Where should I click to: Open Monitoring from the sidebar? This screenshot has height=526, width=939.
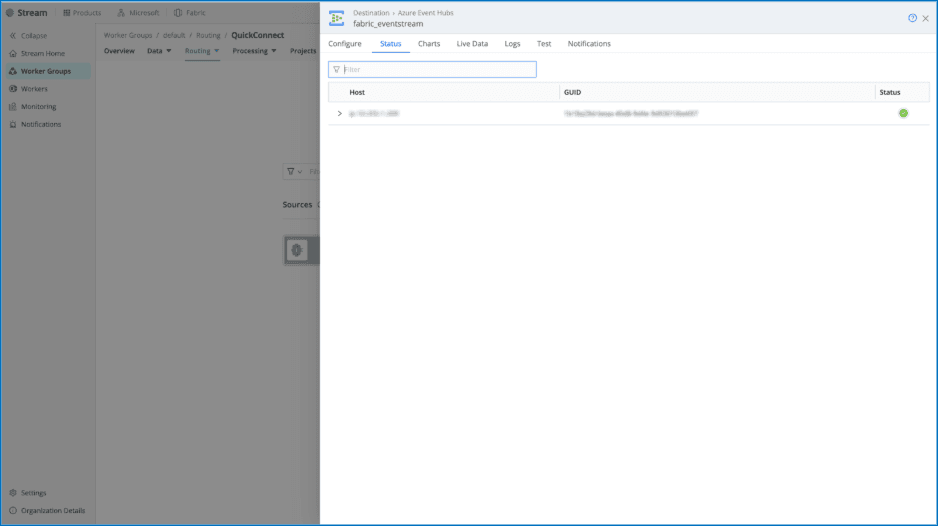pyautogui.click(x=38, y=107)
